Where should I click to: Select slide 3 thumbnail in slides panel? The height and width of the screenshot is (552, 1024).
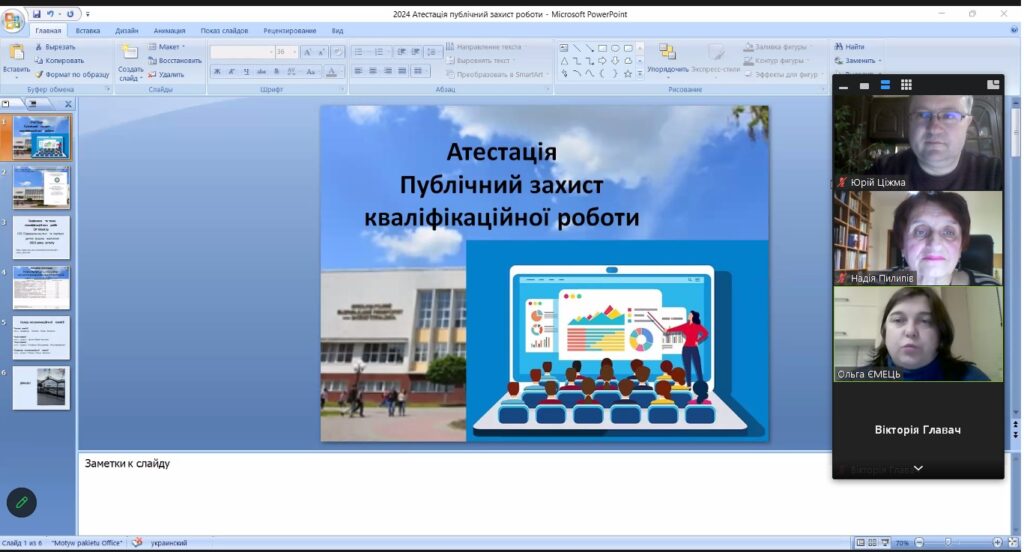[41, 238]
